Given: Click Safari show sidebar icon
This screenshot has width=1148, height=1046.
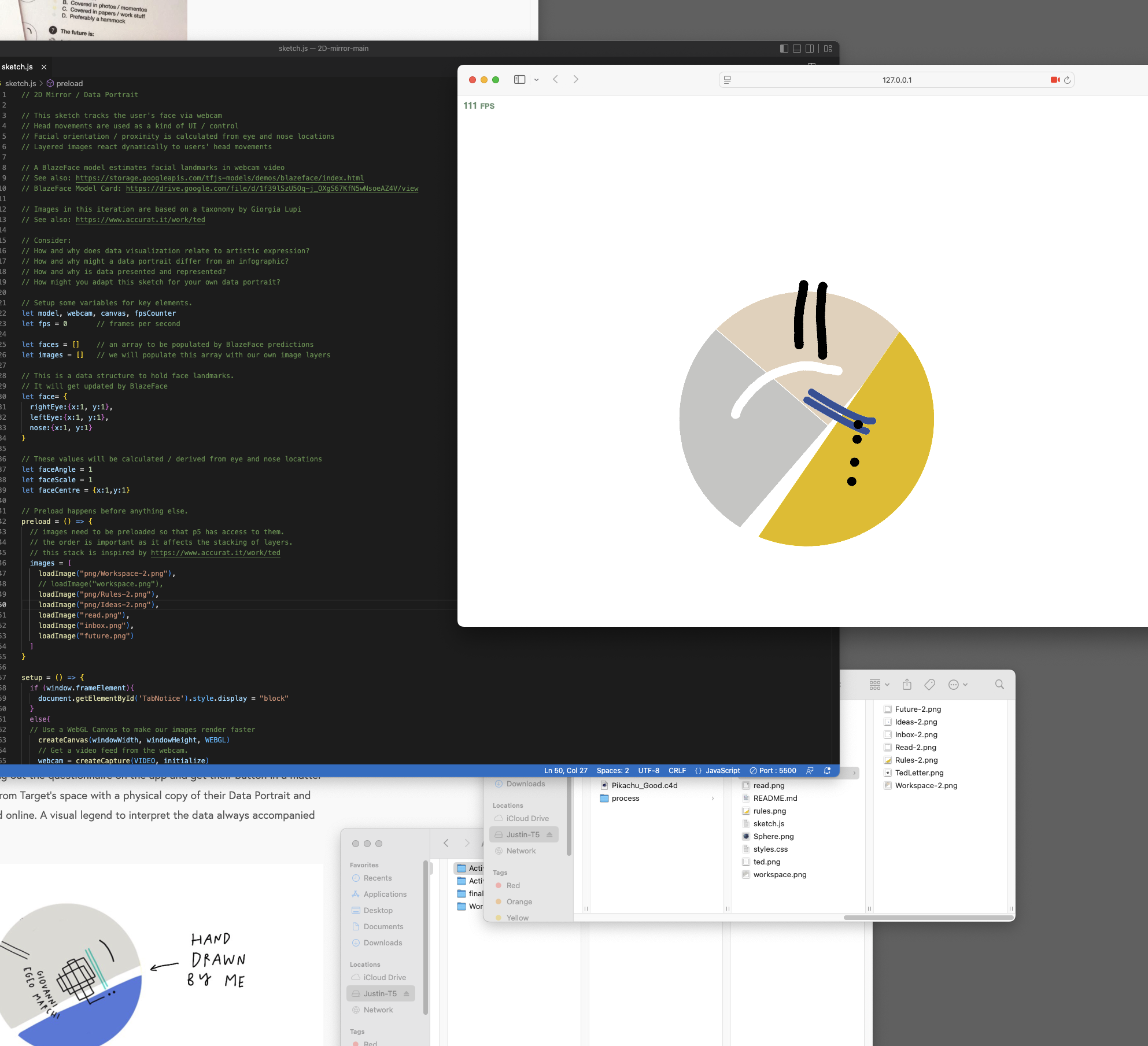Looking at the screenshot, I should pyautogui.click(x=519, y=80).
